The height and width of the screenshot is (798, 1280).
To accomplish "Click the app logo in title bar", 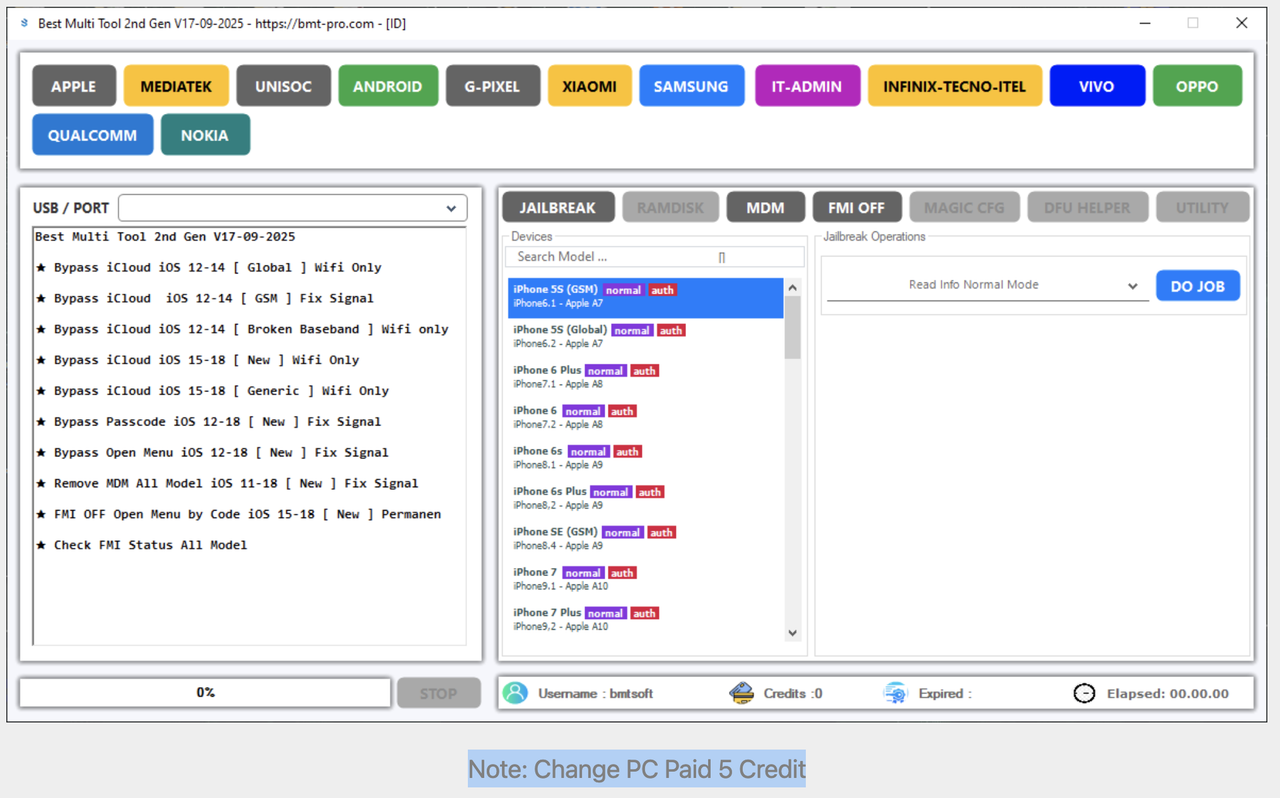I will [x=24, y=23].
